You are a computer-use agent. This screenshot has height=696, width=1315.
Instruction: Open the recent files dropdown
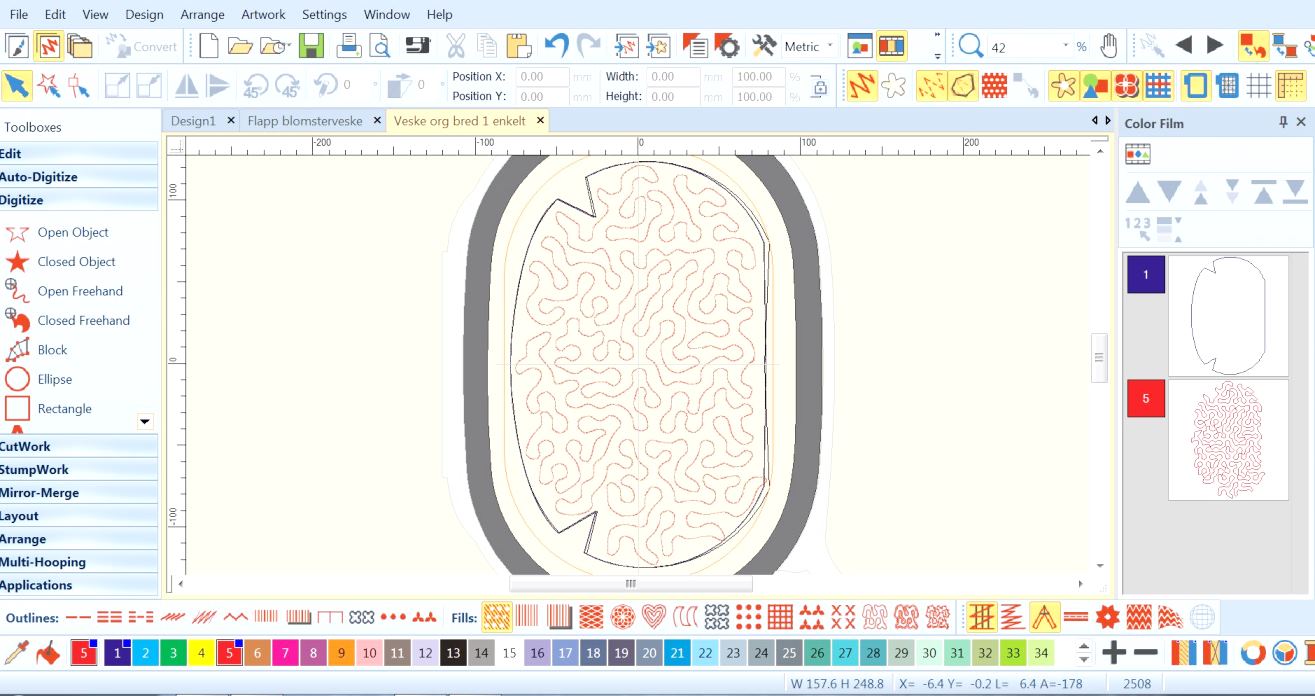276,46
